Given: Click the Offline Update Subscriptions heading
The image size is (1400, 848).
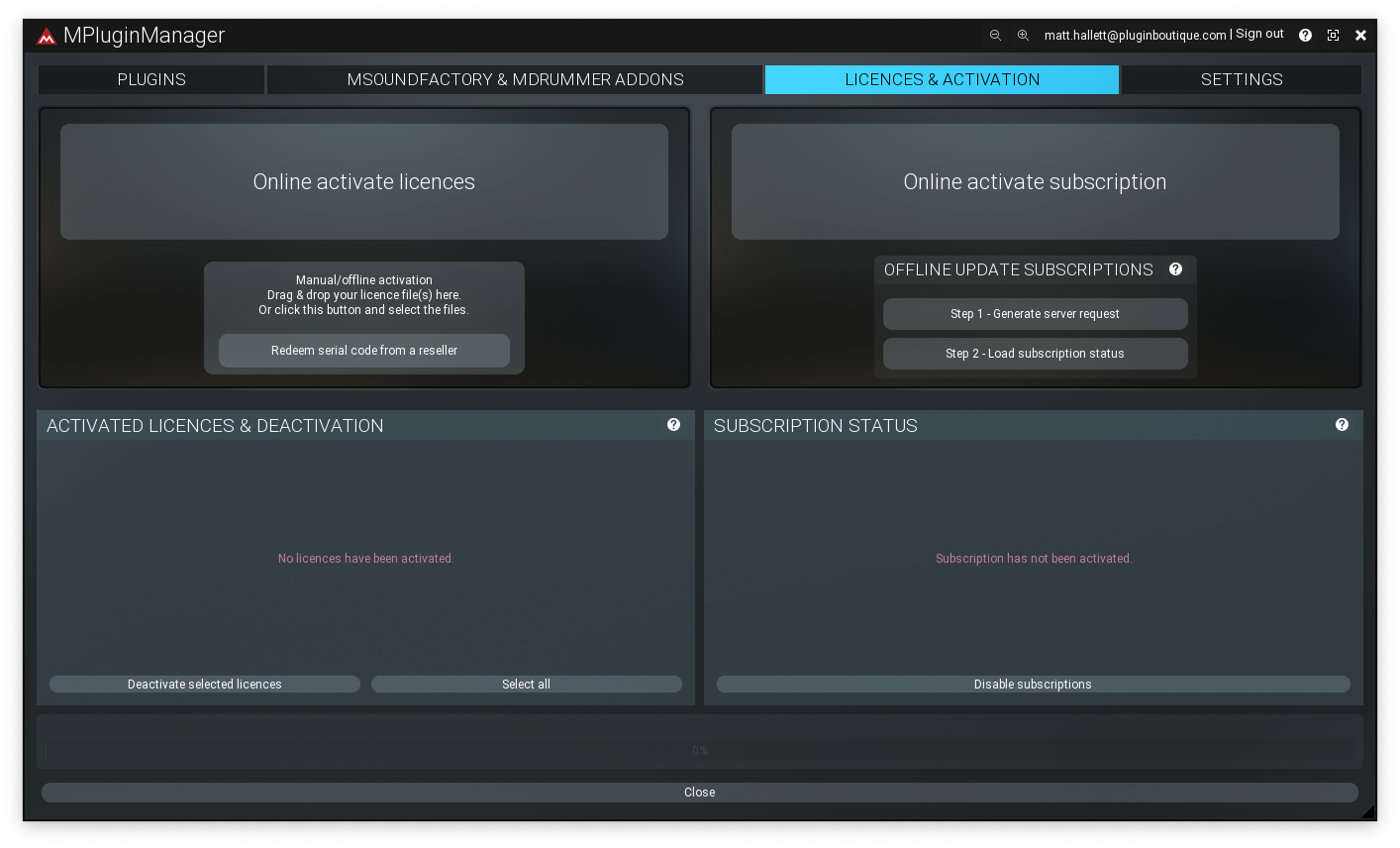Looking at the screenshot, I should [1019, 269].
